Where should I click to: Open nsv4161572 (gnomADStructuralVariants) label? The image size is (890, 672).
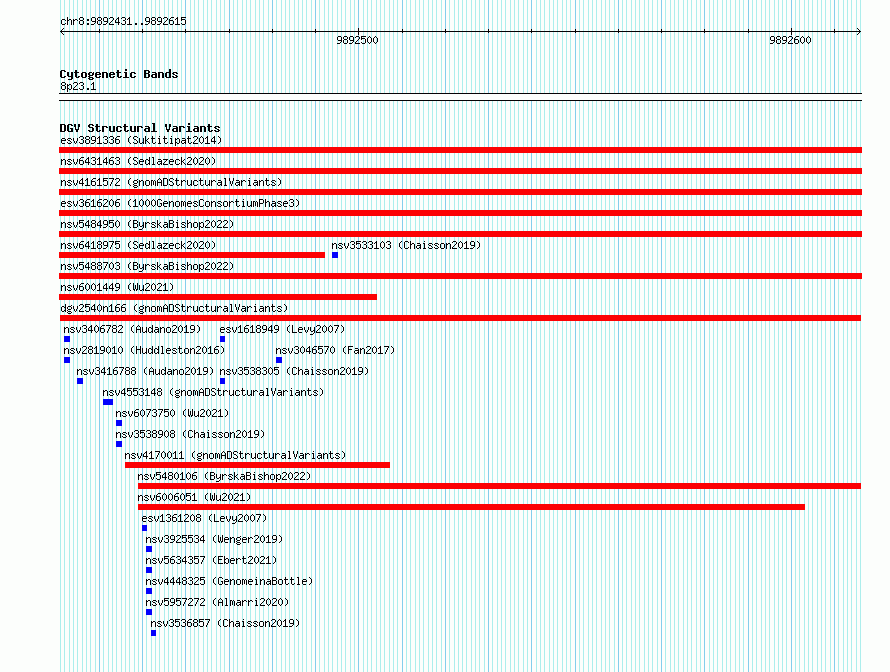171,182
